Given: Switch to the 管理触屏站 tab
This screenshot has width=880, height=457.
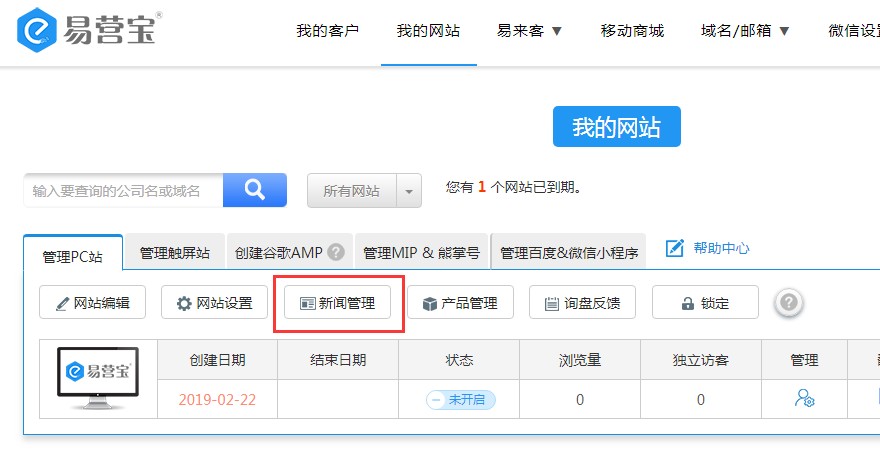Looking at the screenshot, I should (175, 253).
